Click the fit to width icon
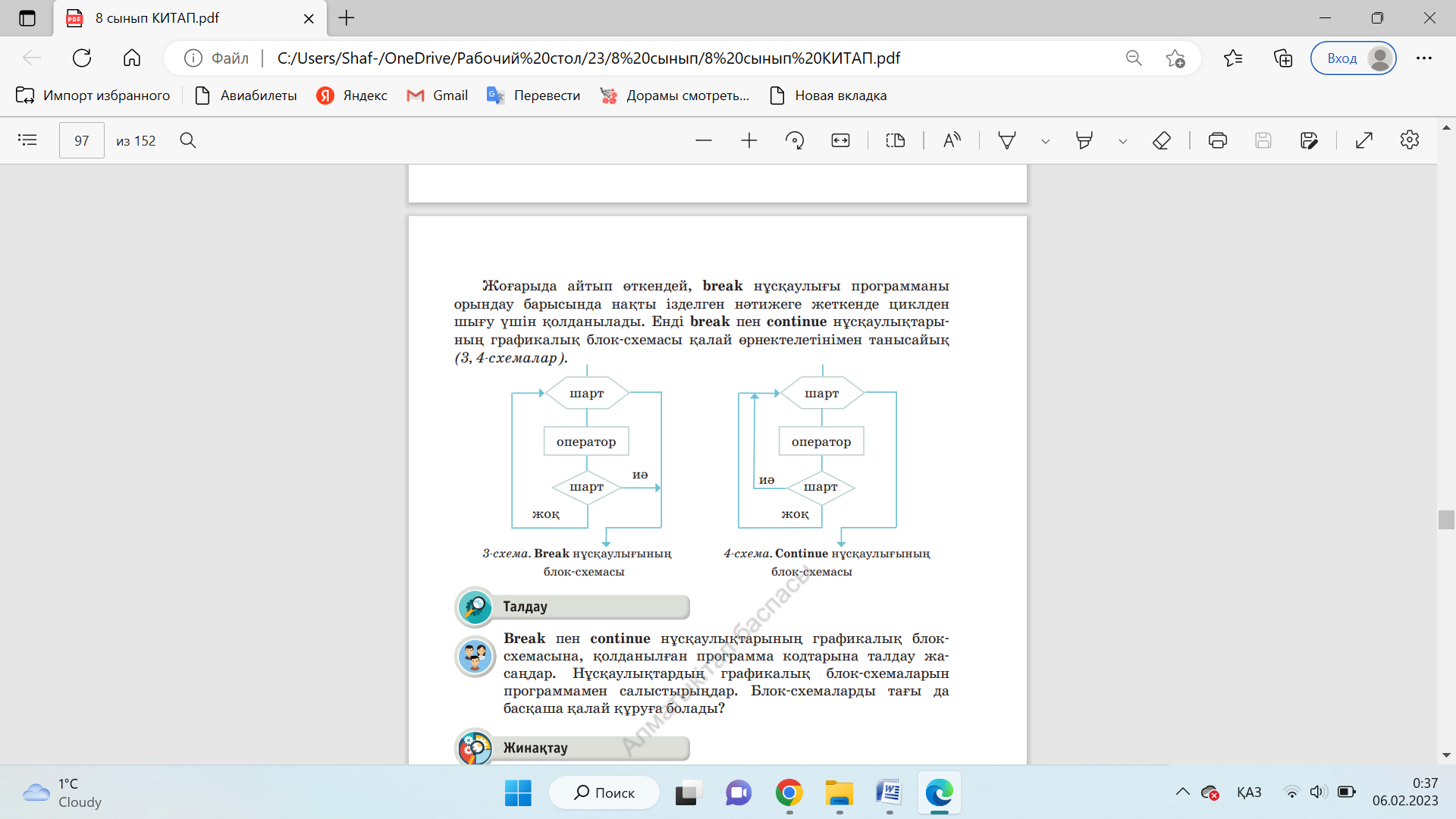The width and height of the screenshot is (1456, 819). tap(840, 140)
